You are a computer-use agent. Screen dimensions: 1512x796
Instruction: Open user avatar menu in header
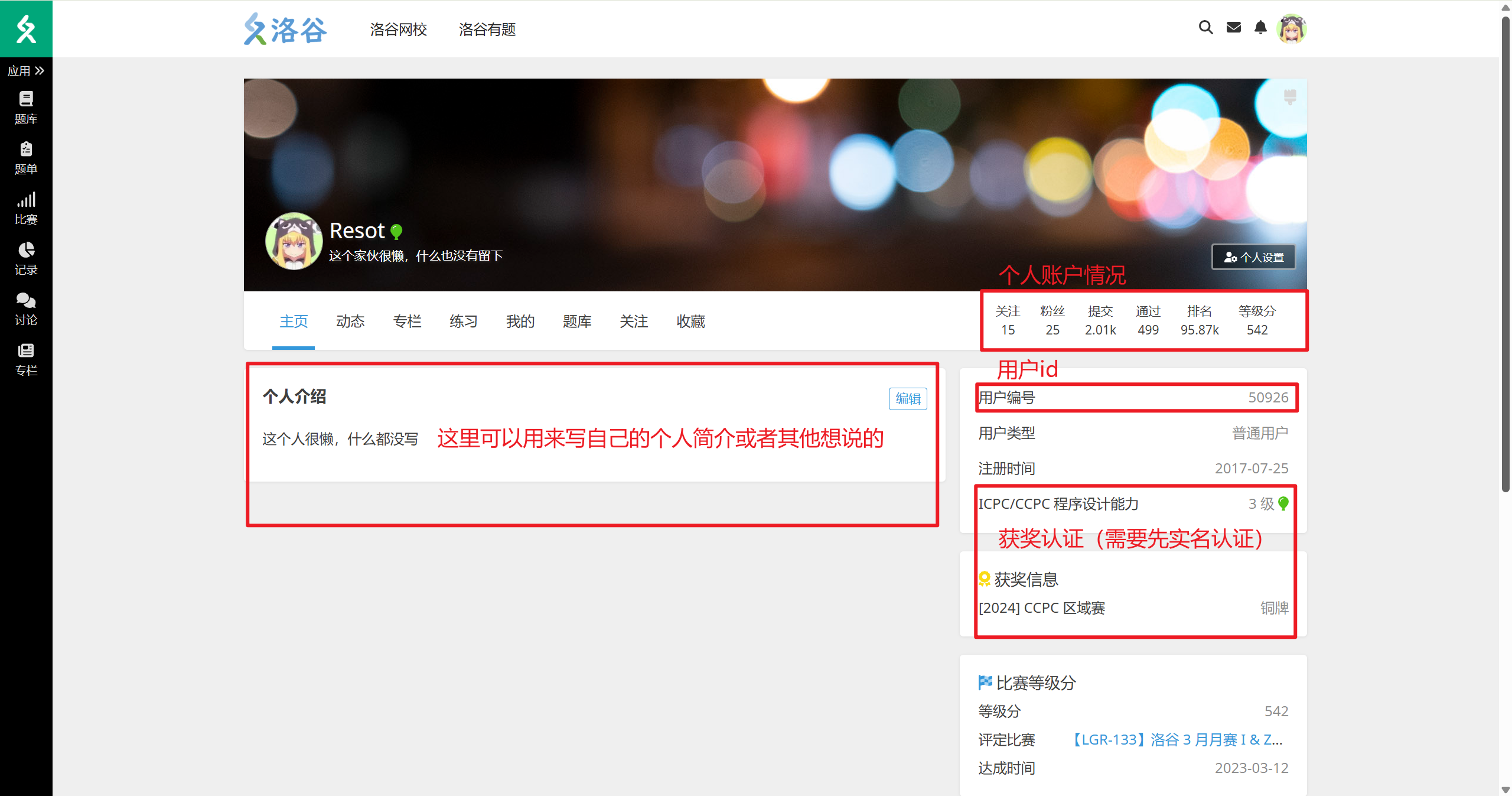coord(1291,28)
